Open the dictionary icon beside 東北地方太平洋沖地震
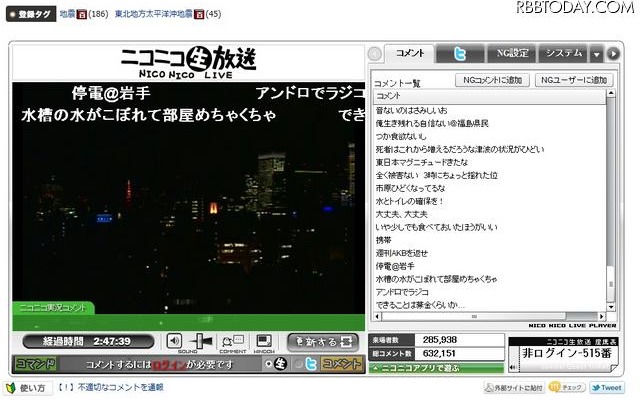Viewport: 640px width, 400px height. [199, 14]
